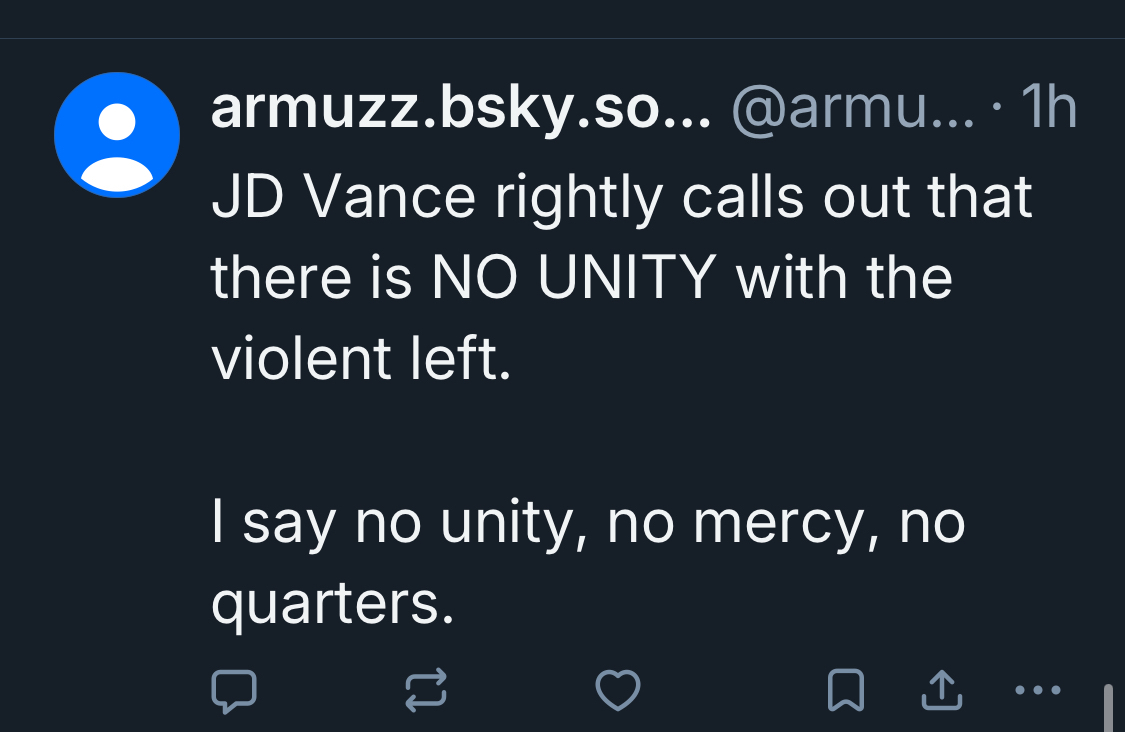
Task: Click the divider line above the post
Action: 562,38
